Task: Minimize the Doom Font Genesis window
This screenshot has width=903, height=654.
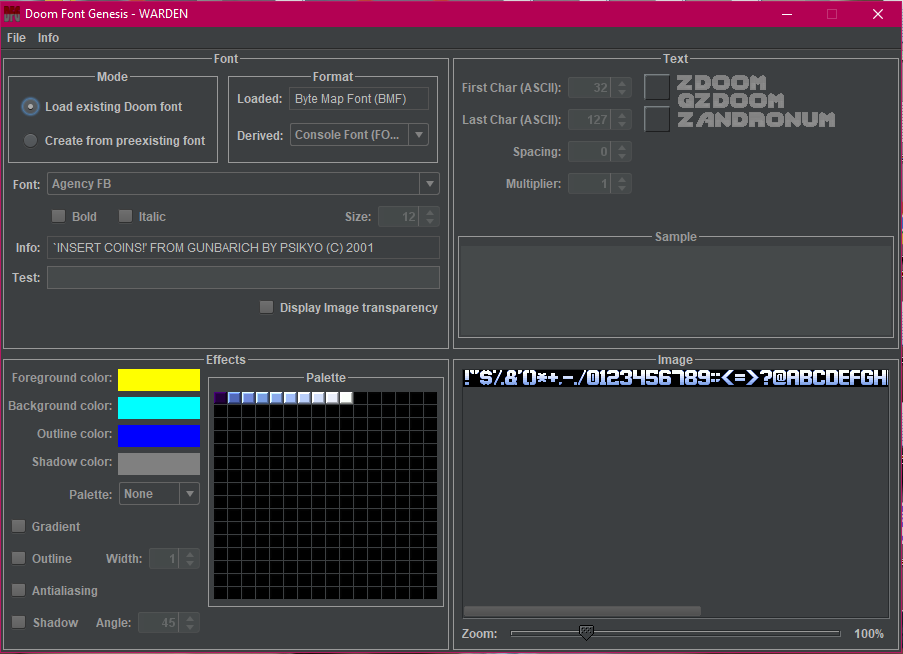Action: 787,14
